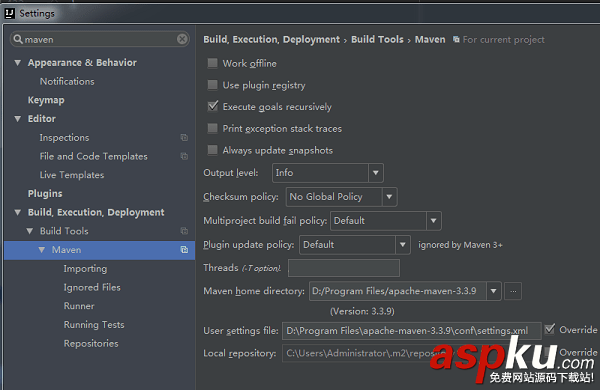Open Importing under Maven
Viewport: 600px width, 390px height.
tap(85, 269)
